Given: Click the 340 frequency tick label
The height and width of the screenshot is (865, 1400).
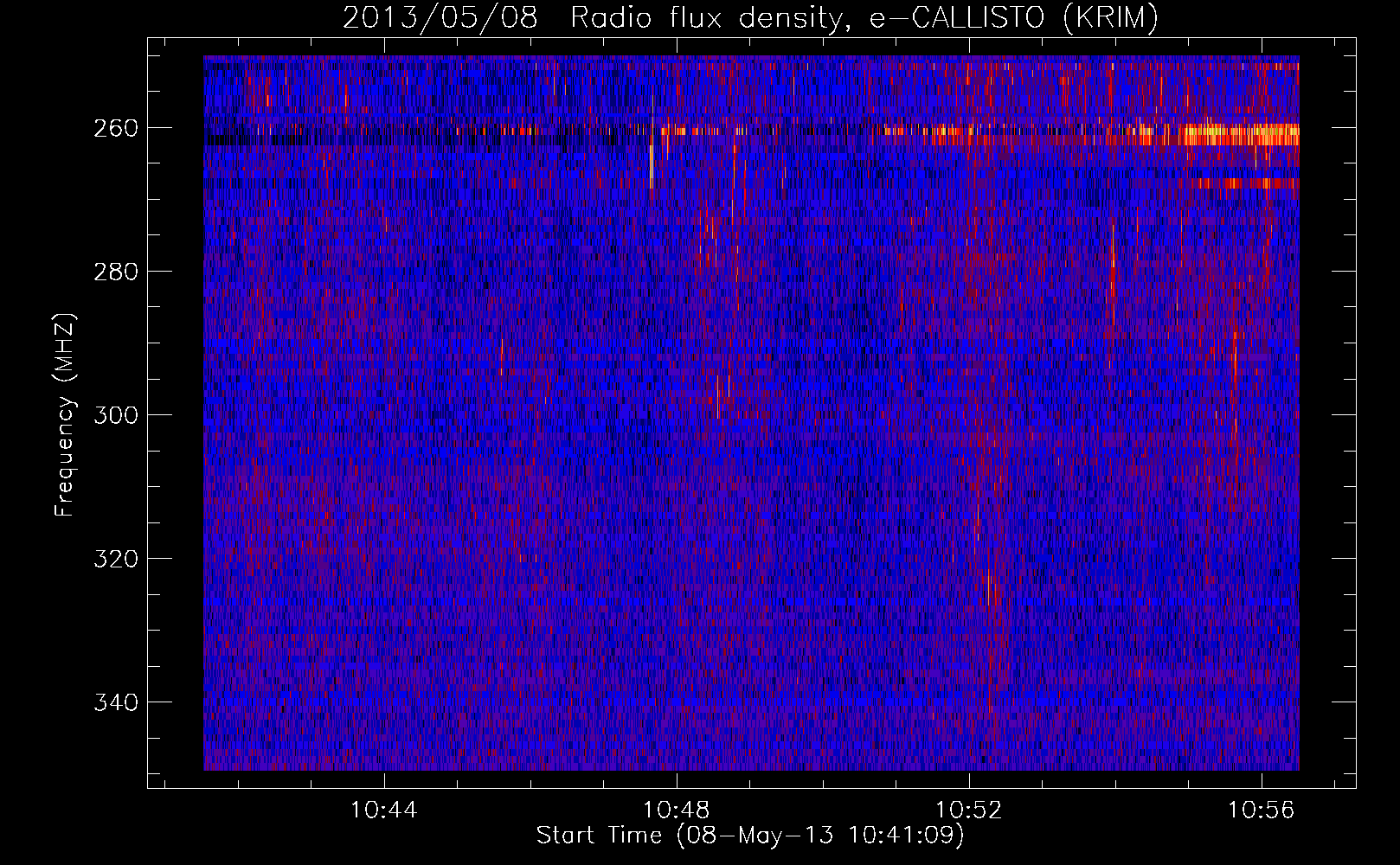Looking at the screenshot, I should [115, 702].
